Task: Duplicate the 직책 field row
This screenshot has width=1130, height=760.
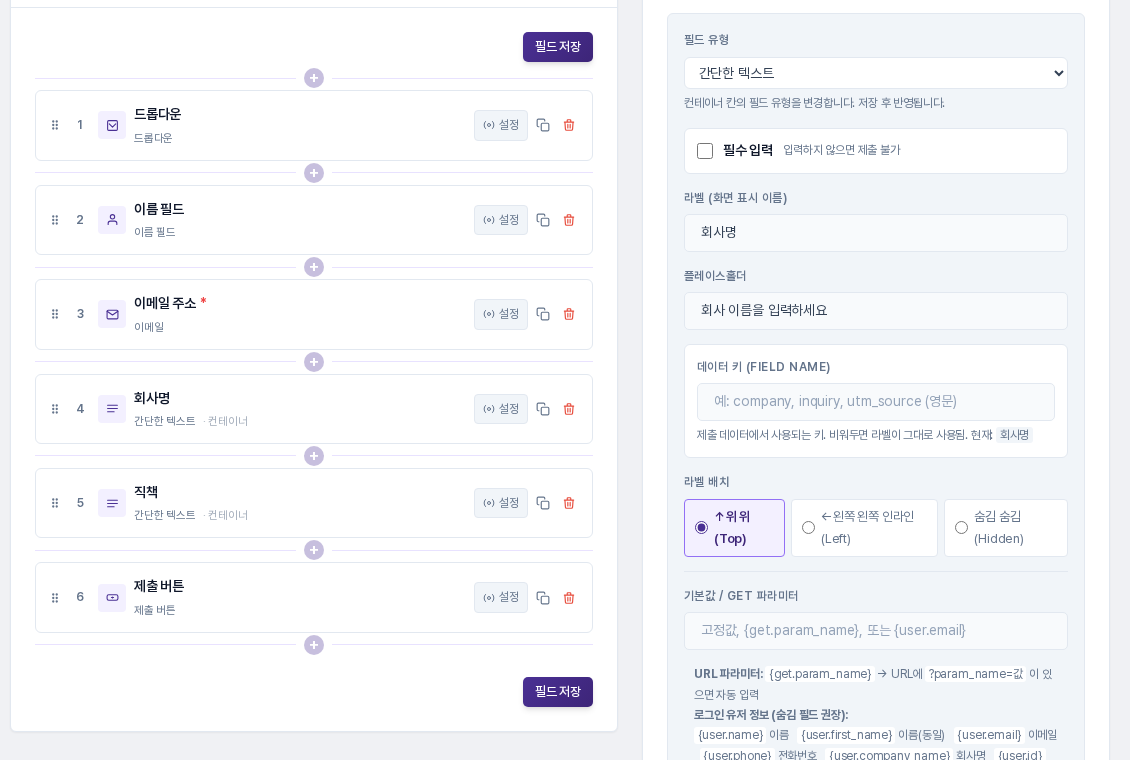Action: (x=543, y=503)
